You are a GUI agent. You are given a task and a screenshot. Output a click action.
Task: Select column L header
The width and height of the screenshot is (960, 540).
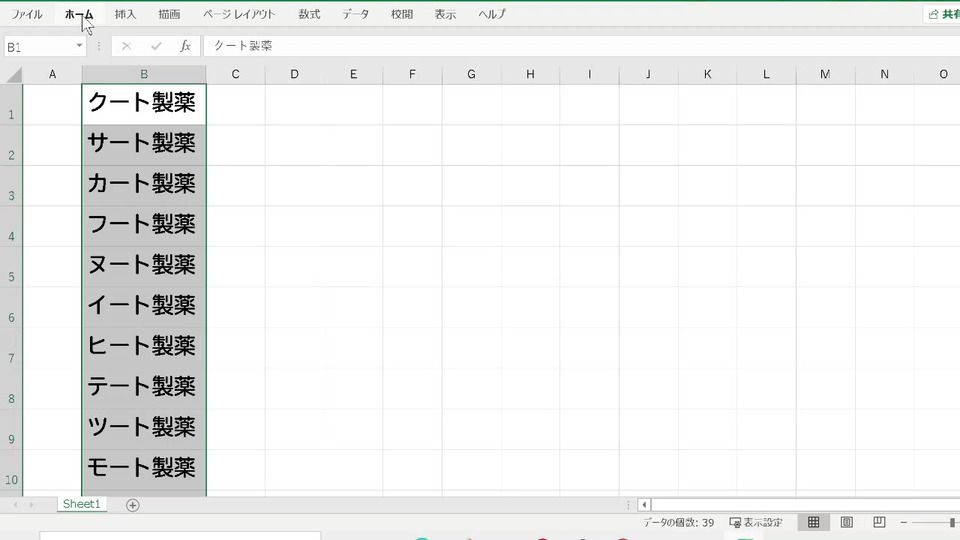[x=766, y=74]
